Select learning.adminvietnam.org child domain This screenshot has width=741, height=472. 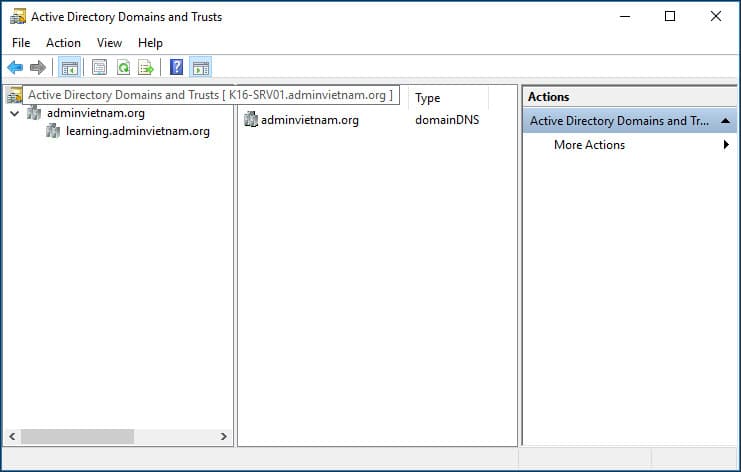pos(138,131)
